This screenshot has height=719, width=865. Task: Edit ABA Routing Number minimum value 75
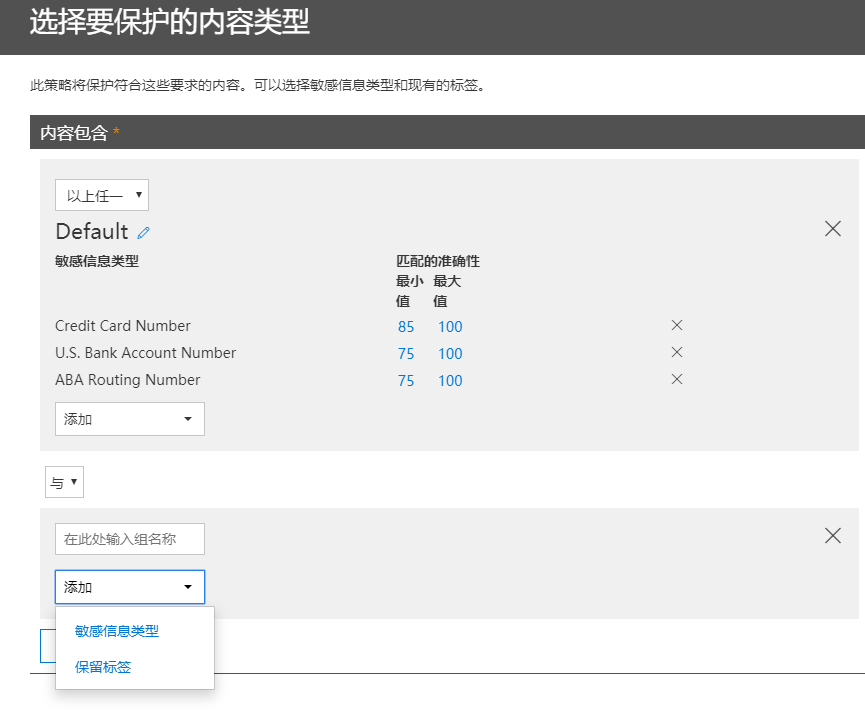click(x=406, y=381)
